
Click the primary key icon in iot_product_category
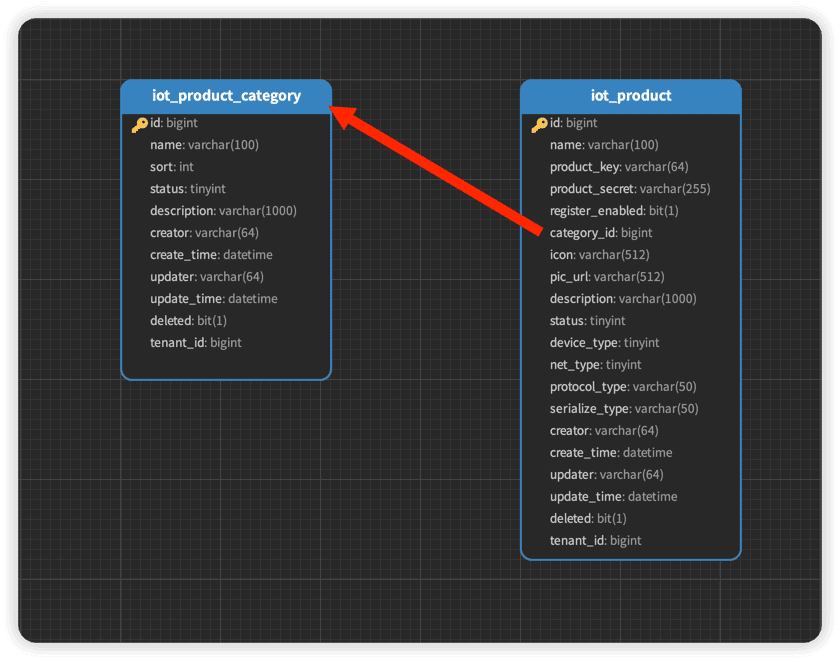[139, 124]
